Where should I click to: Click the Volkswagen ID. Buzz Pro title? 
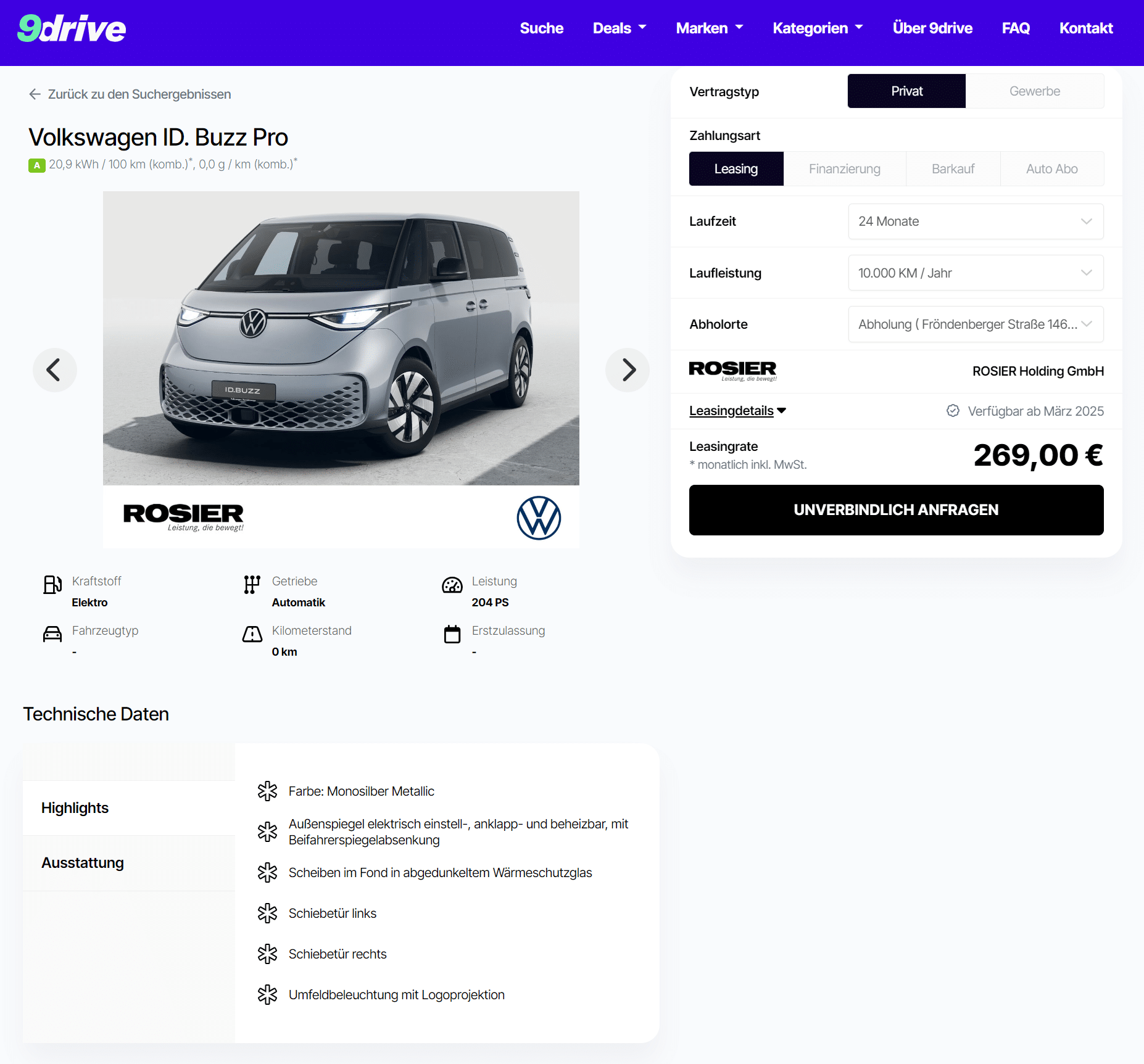tap(159, 137)
